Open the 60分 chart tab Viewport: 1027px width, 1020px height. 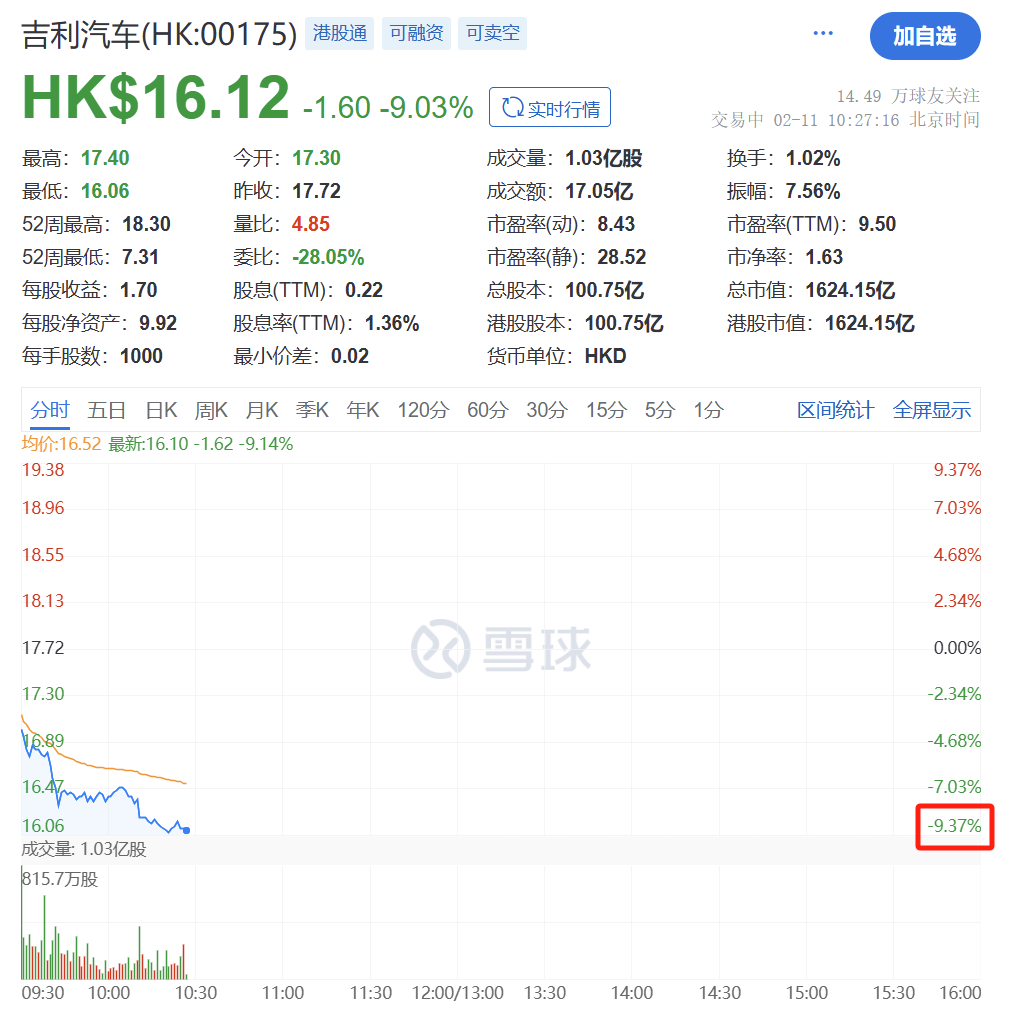click(x=487, y=410)
